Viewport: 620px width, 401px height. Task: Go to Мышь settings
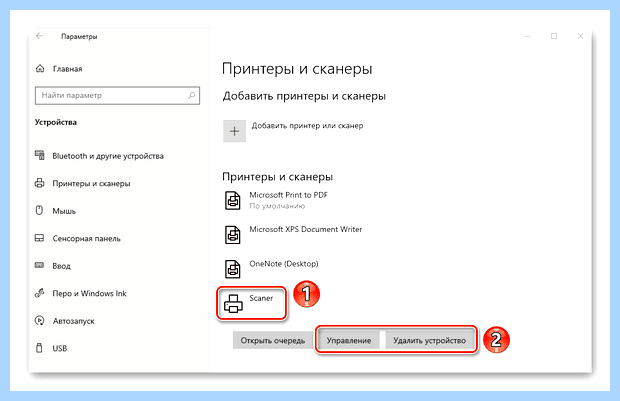(x=64, y=211)
